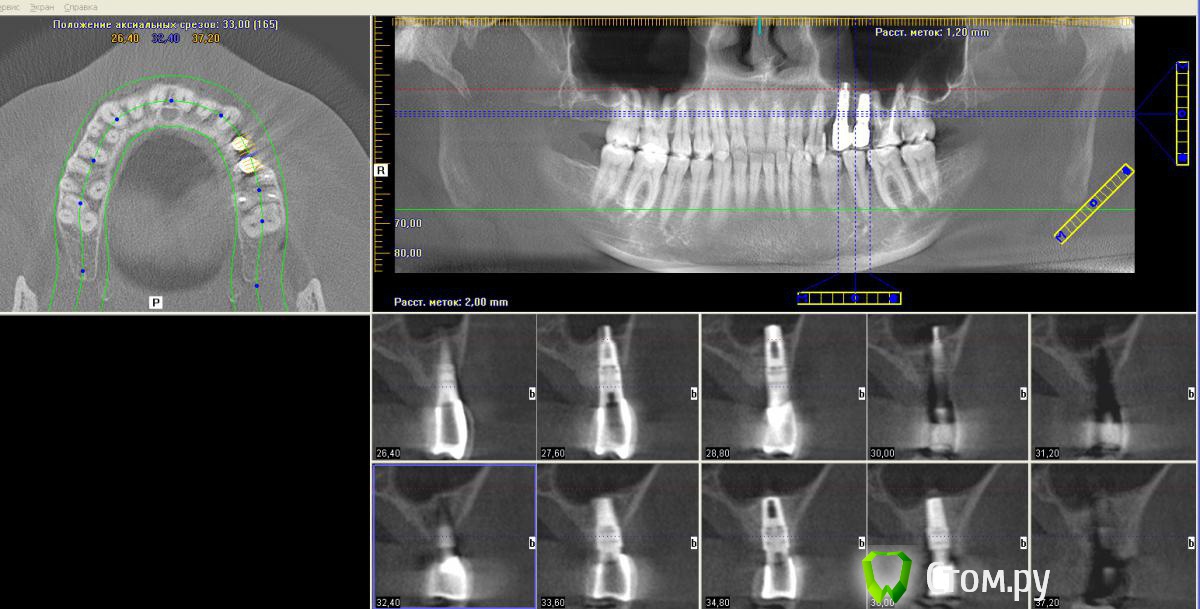Viewport: 1200px width, 609px height.
Task: Select highlighted cross-section slice 32,40
Action: pos(454,536)
